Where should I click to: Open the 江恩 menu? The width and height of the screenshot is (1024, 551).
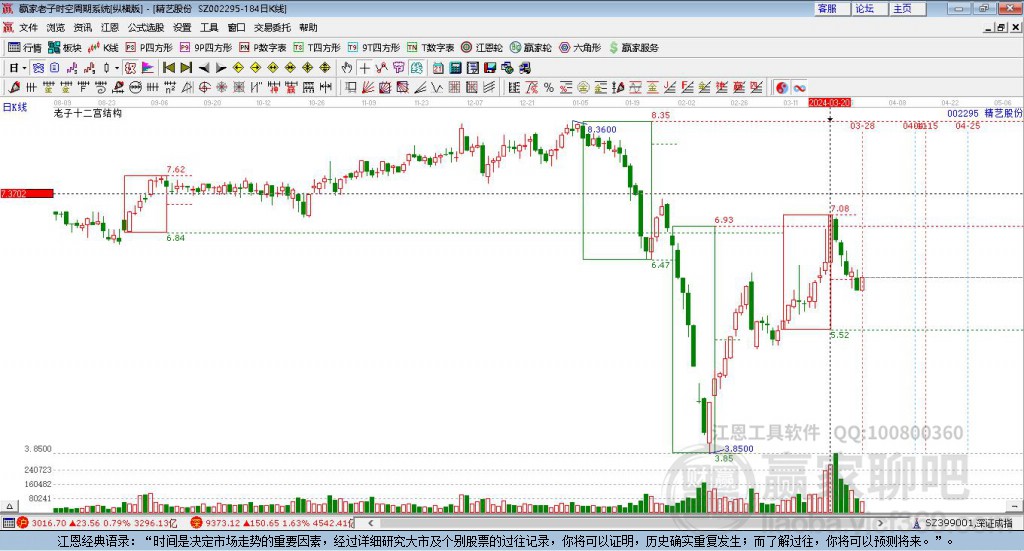click(110, 27)
